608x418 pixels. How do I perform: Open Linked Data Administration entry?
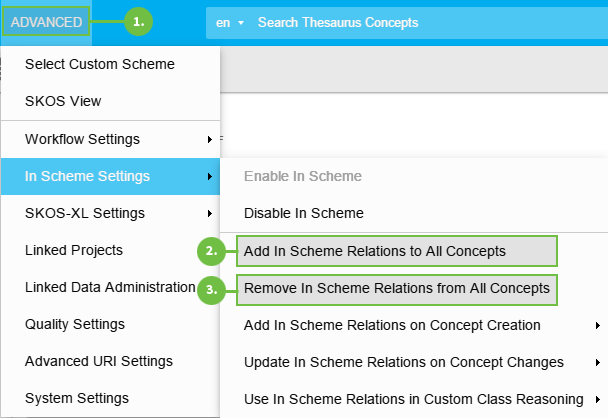[110, 287]
